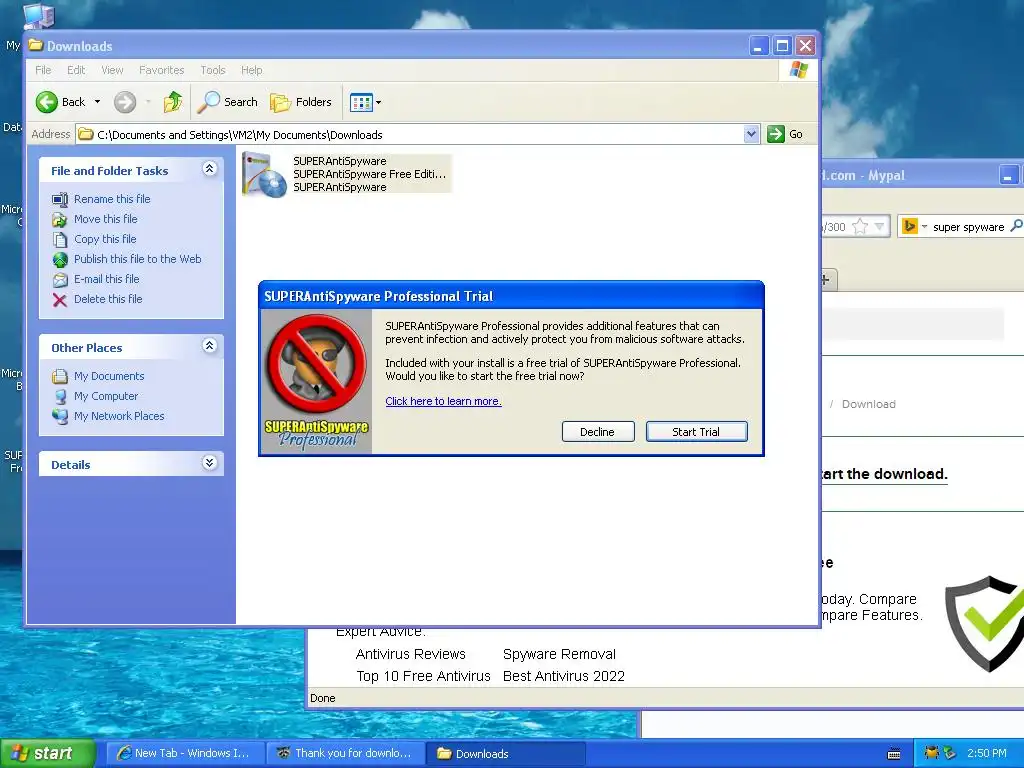
Task: Open a new tab with plus button
Action: (826, 280)
